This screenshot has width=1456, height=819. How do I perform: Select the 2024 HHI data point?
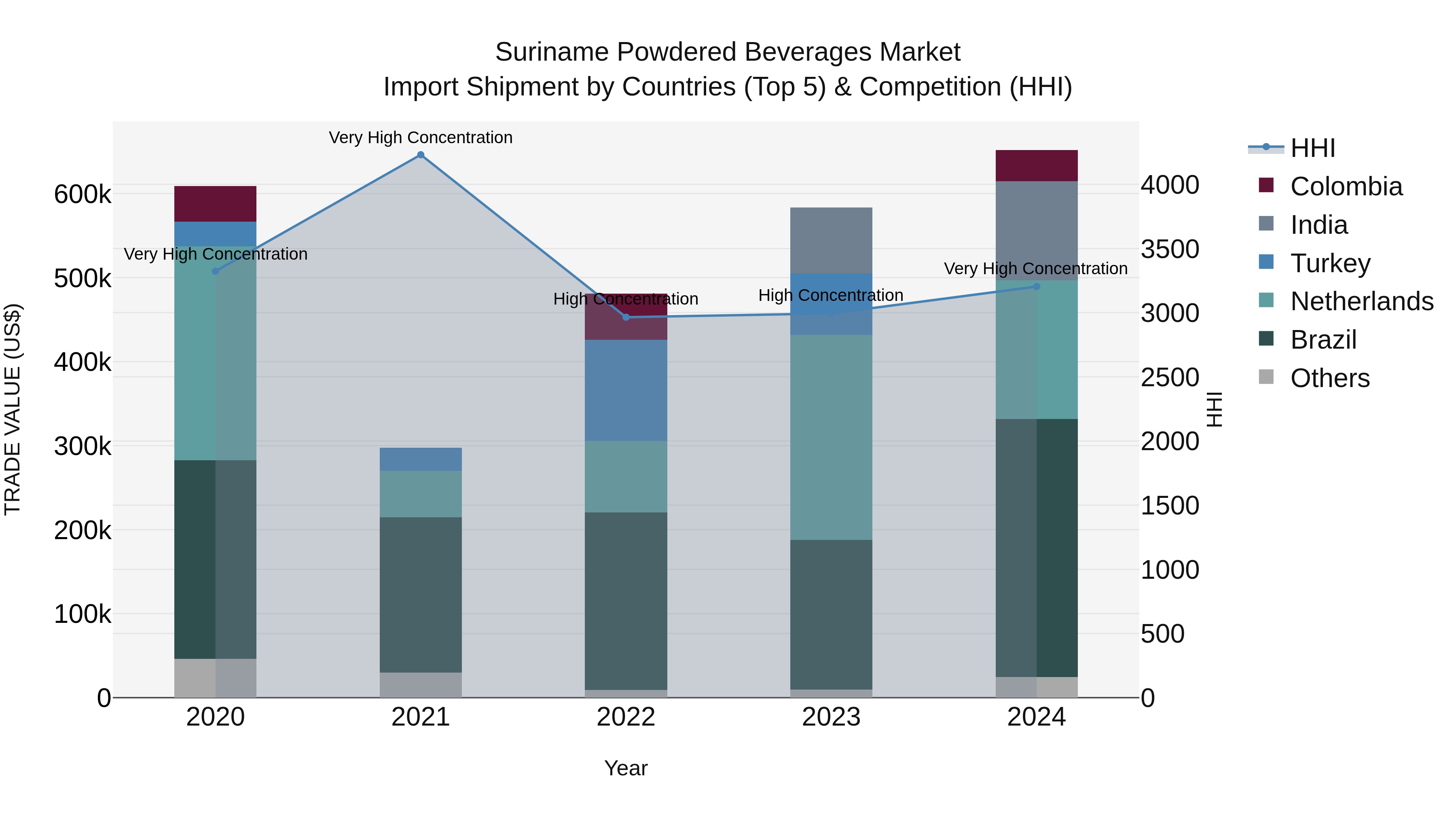coord(1037,287)
